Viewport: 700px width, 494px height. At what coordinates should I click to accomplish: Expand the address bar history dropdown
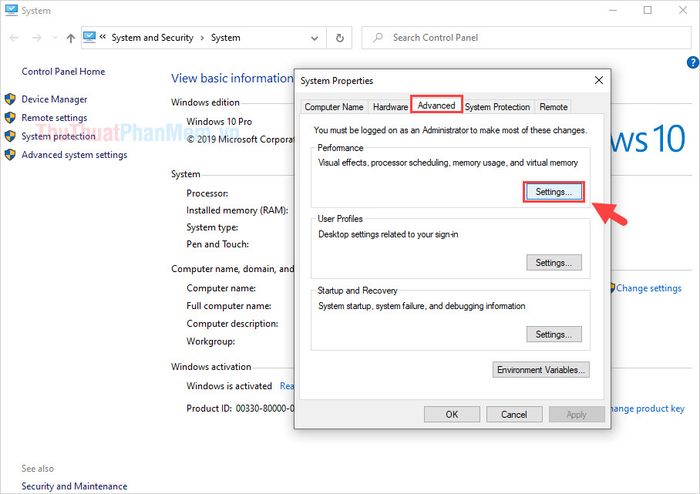tap(314, 38)
